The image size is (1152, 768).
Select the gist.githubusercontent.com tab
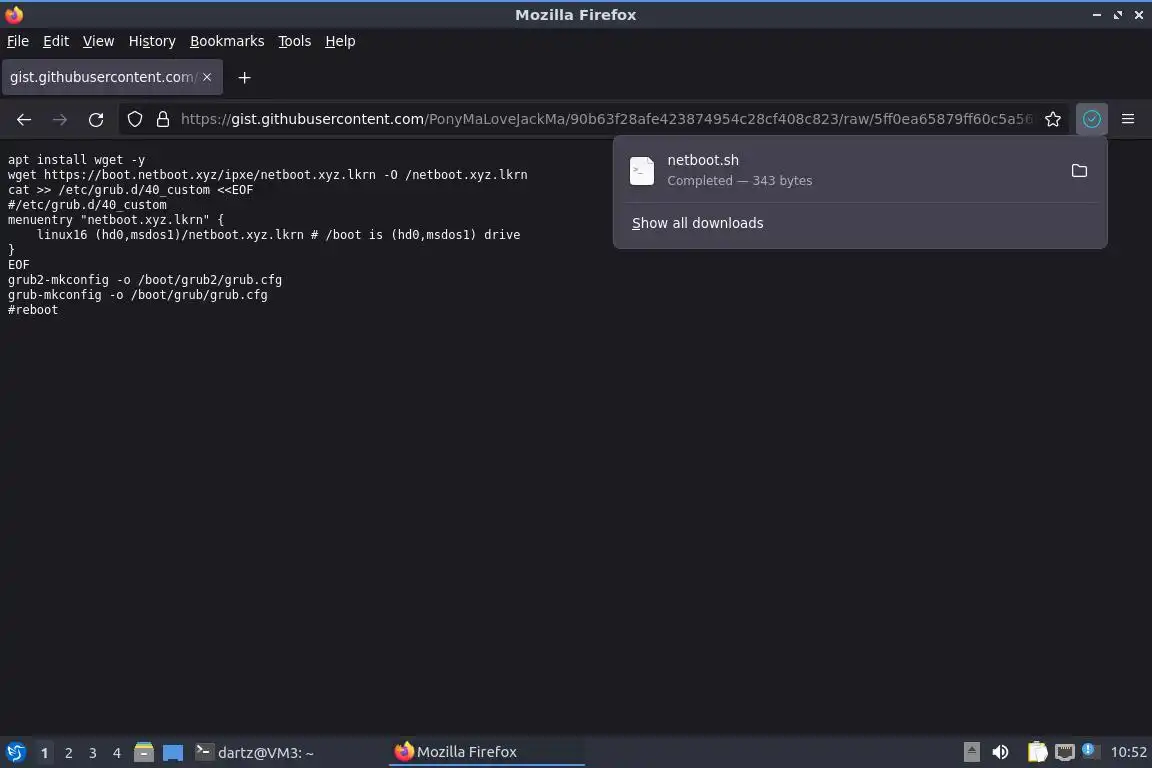coord(103,77)
